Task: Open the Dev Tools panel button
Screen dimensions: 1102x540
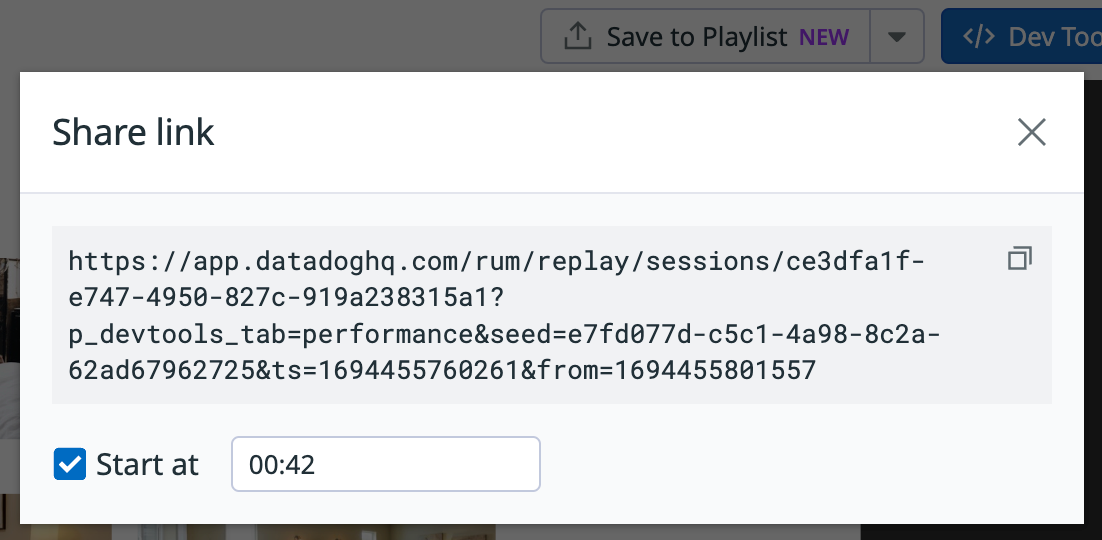Action: click(x=1022, y=37)
